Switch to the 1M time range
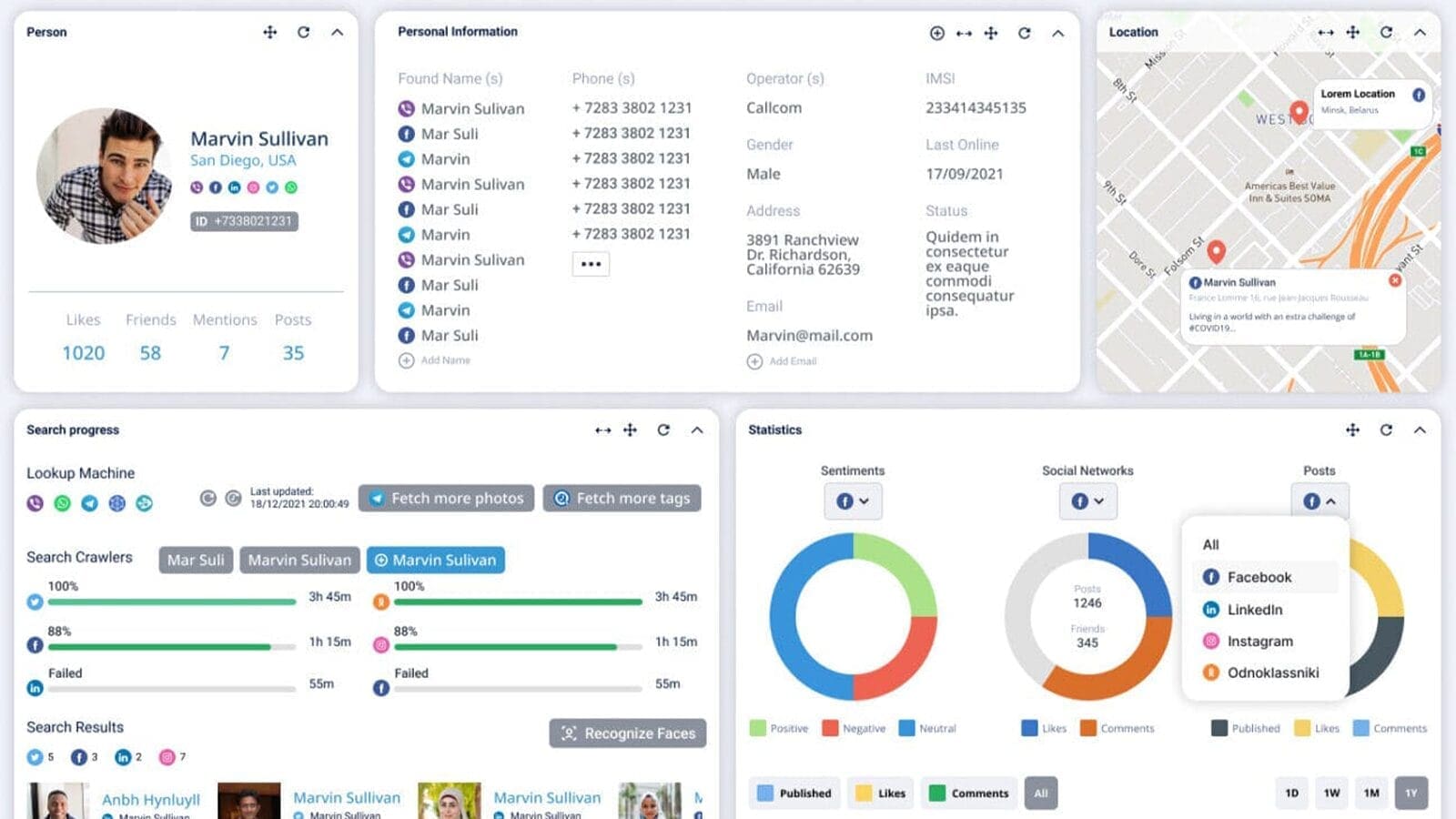 pos(1370,793)
